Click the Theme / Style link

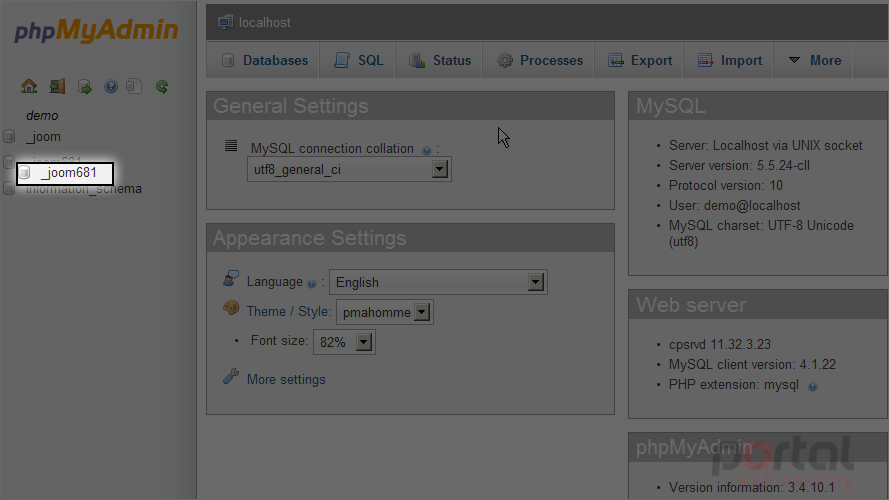pos(289,311)
